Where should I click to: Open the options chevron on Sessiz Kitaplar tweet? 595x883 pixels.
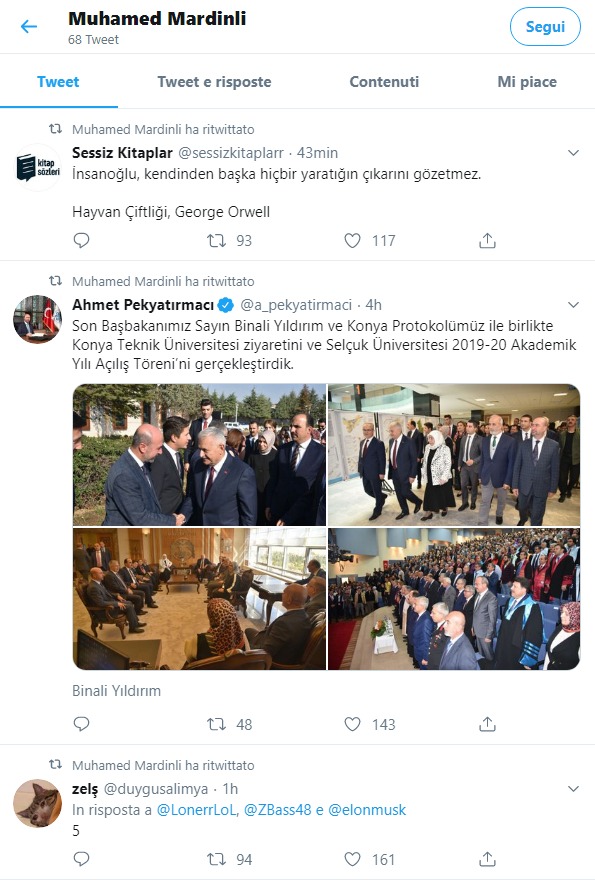[573, 153]
